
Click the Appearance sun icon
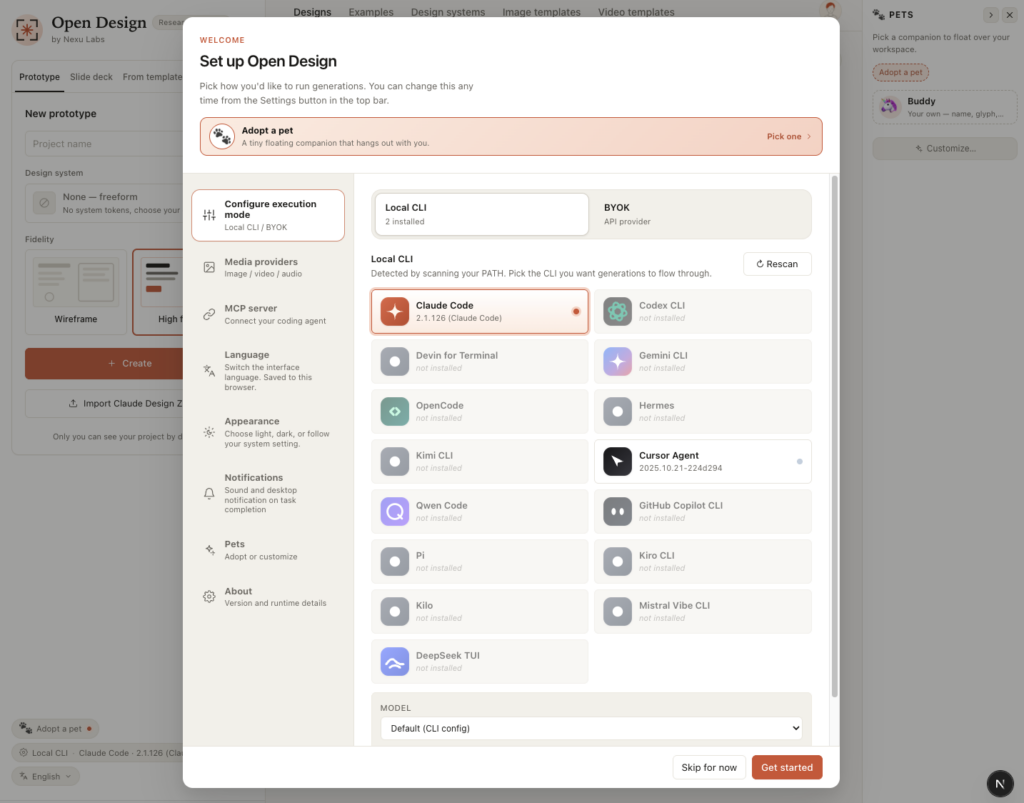coord(209,432)
